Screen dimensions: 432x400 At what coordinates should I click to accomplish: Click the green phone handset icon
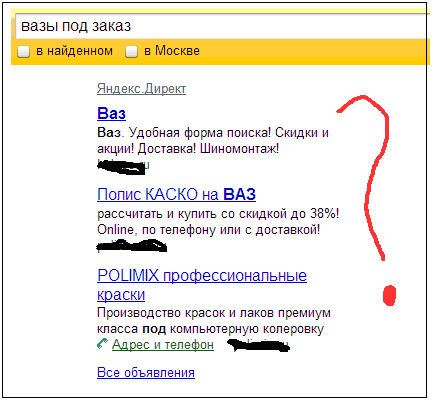pos(103,343)
